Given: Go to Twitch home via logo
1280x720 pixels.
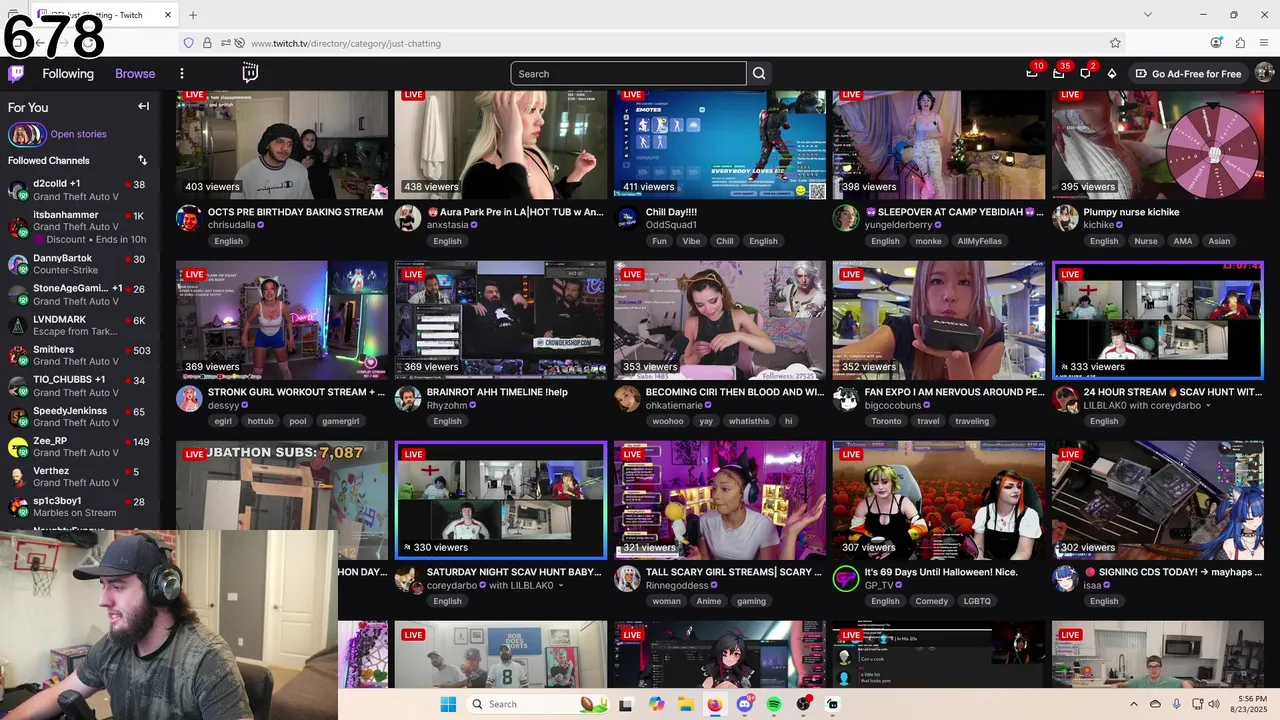Looking at the screenshot, I should click(16, 73).
